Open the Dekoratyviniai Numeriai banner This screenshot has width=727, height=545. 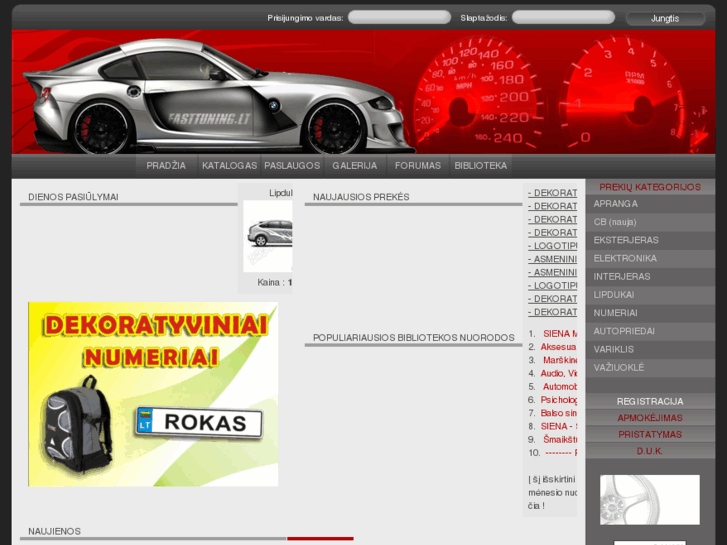tap(153, 394)
